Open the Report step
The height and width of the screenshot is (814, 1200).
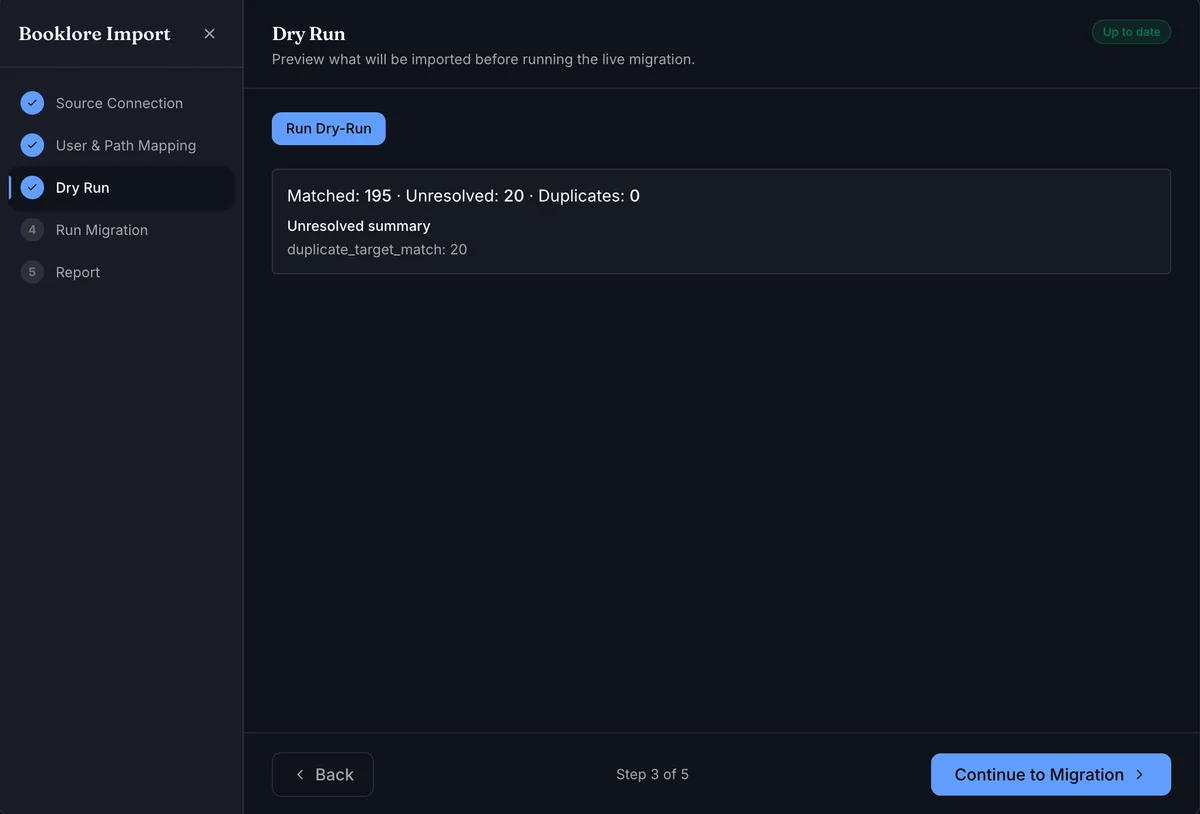[78, 272]
